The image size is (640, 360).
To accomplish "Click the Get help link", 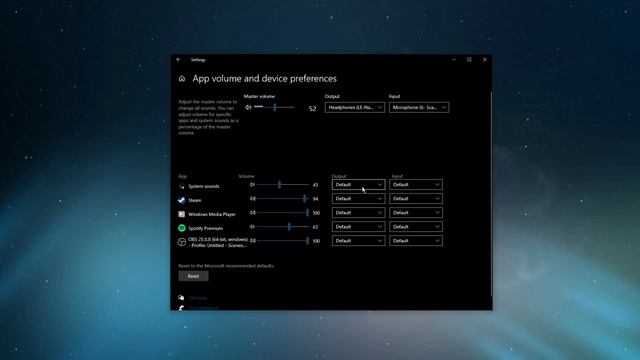I will pyautogui.click(x=198, y=298).
